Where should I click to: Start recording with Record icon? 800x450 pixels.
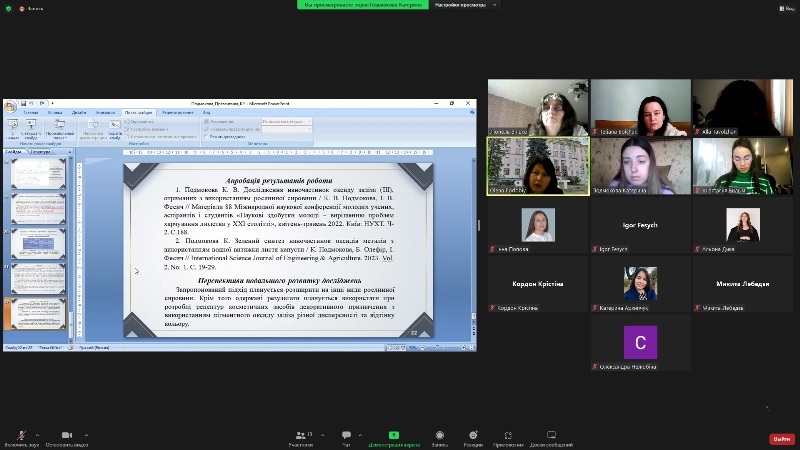tap(440, 436)
